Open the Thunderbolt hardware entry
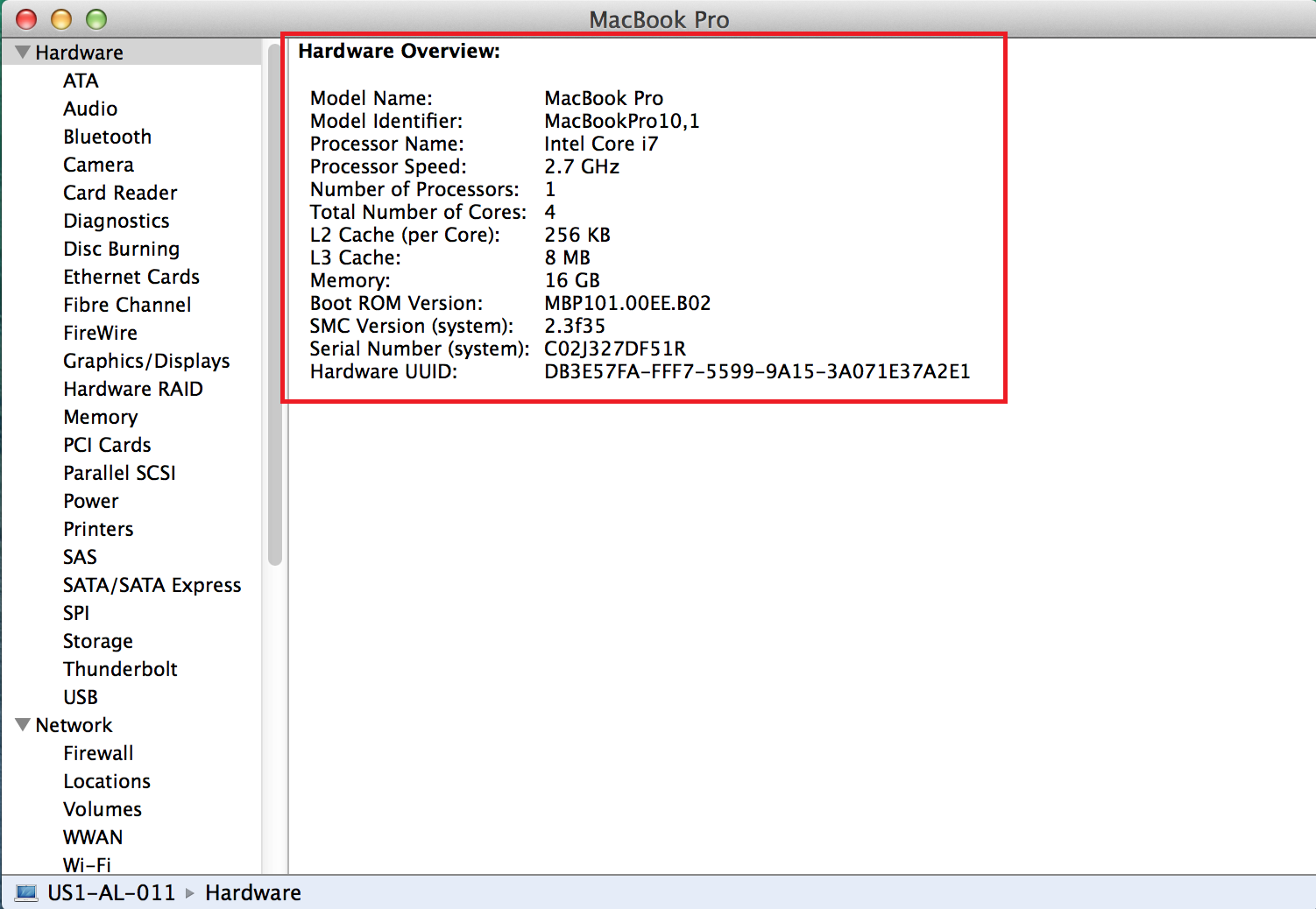Viewport: 1316px width, 909px height. (120, 669)
